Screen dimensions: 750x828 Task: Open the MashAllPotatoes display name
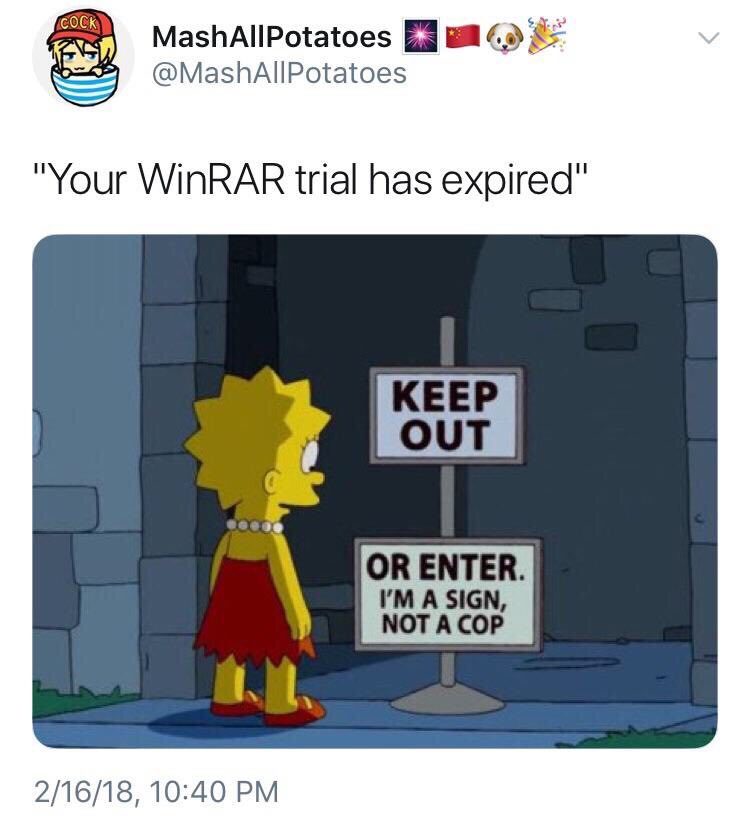(271, 36)
